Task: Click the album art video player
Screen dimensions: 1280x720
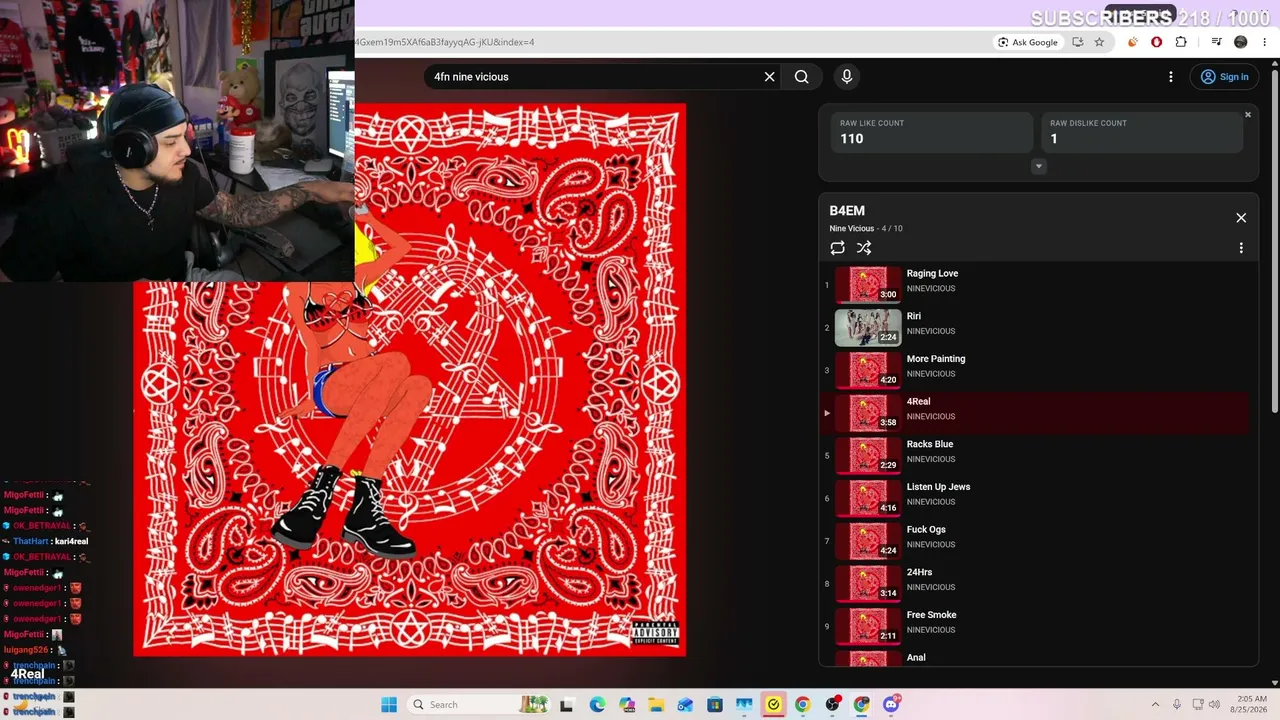Action: 410,380
